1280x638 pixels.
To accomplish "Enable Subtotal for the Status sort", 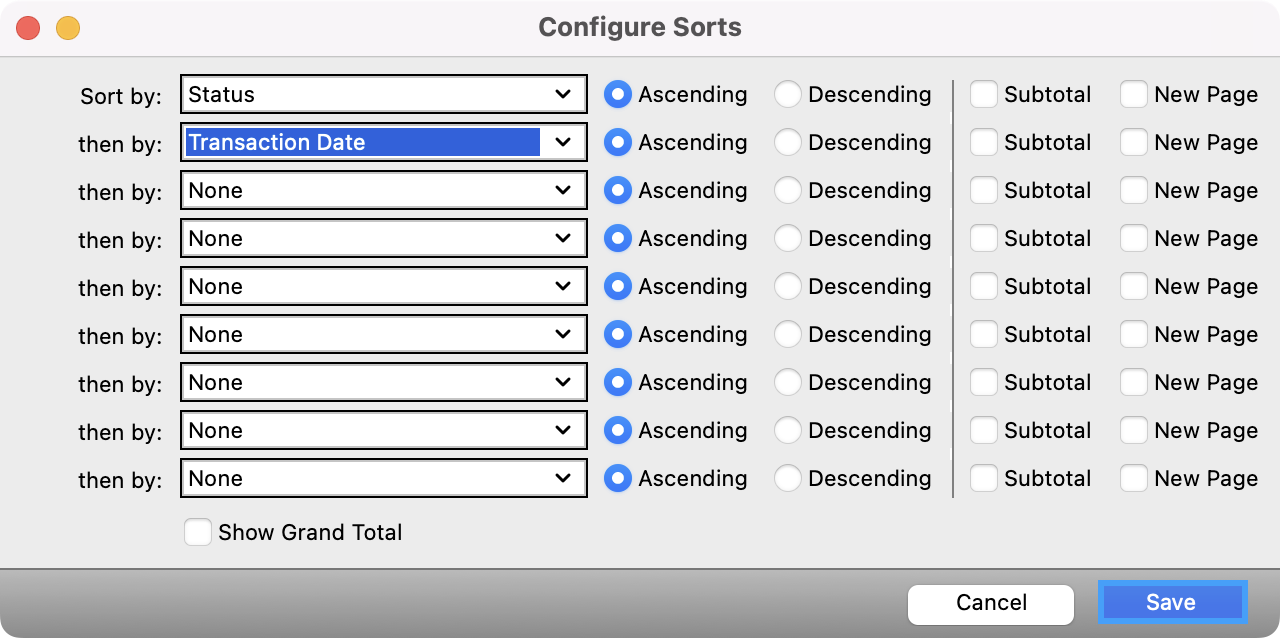I will pyautogui.click(x=984, y=95).
